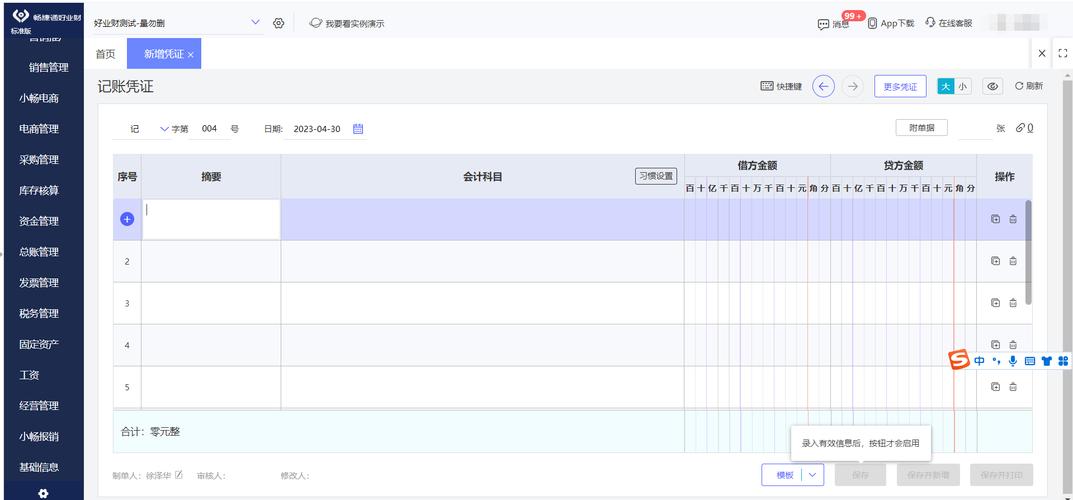Viewport: 1073px width, 500px height.
Task: Switch voucher display size to 大
Action: [946, 86]
